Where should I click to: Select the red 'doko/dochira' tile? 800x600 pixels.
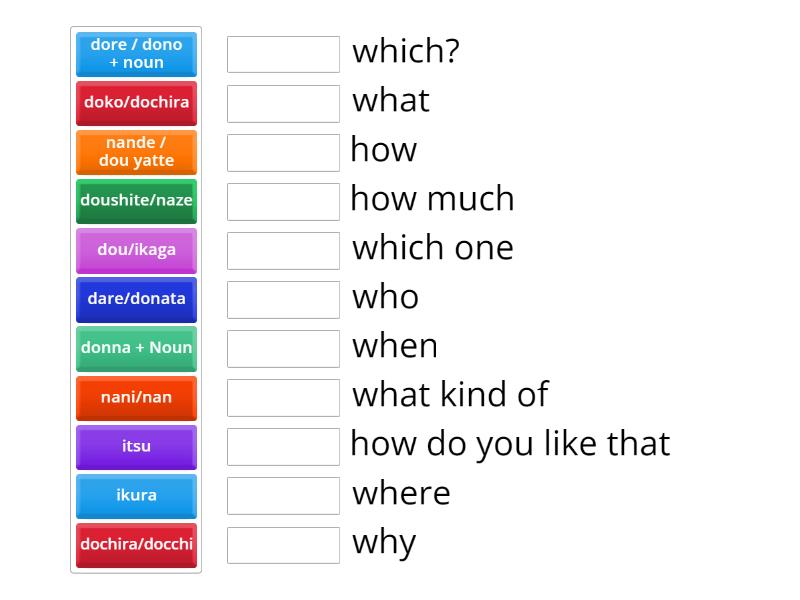136,103
